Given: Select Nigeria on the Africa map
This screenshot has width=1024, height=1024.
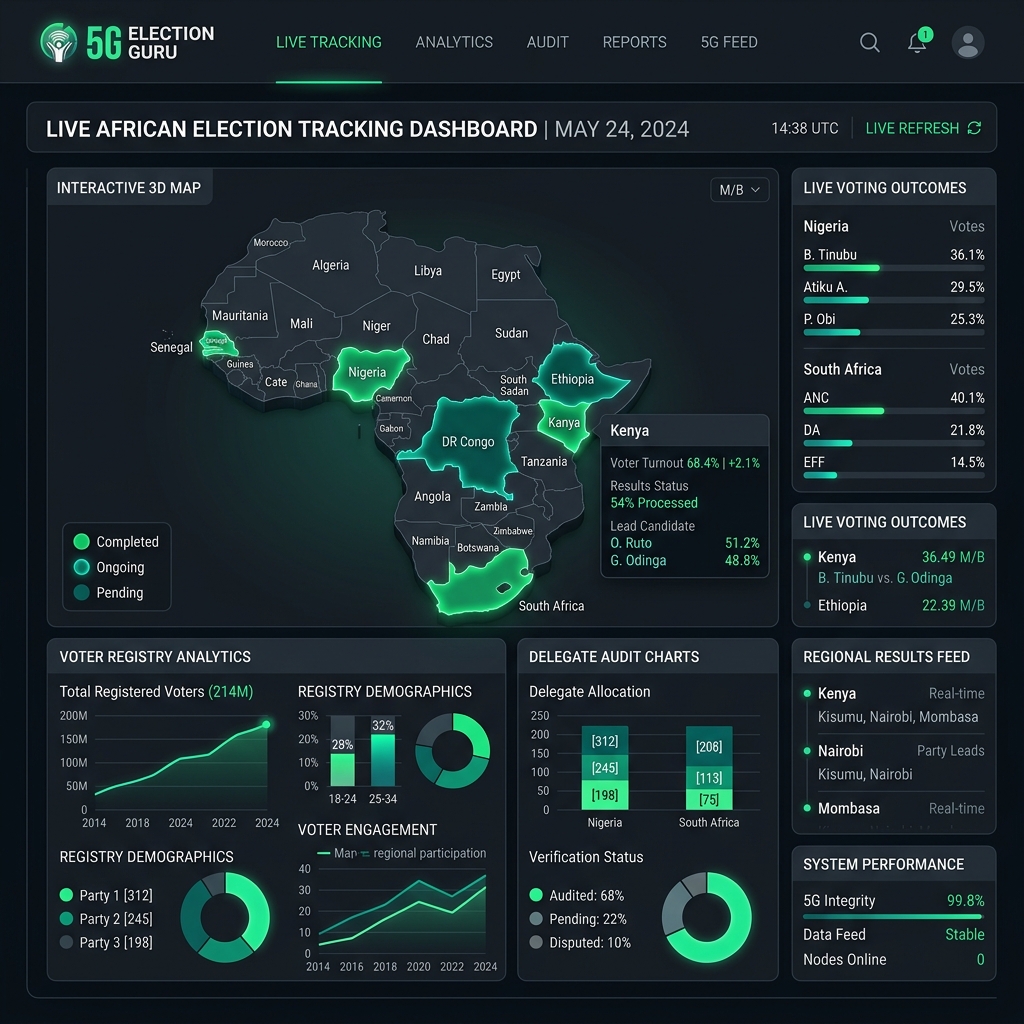Looking at the screenshot, I should [x=368, y=373].
